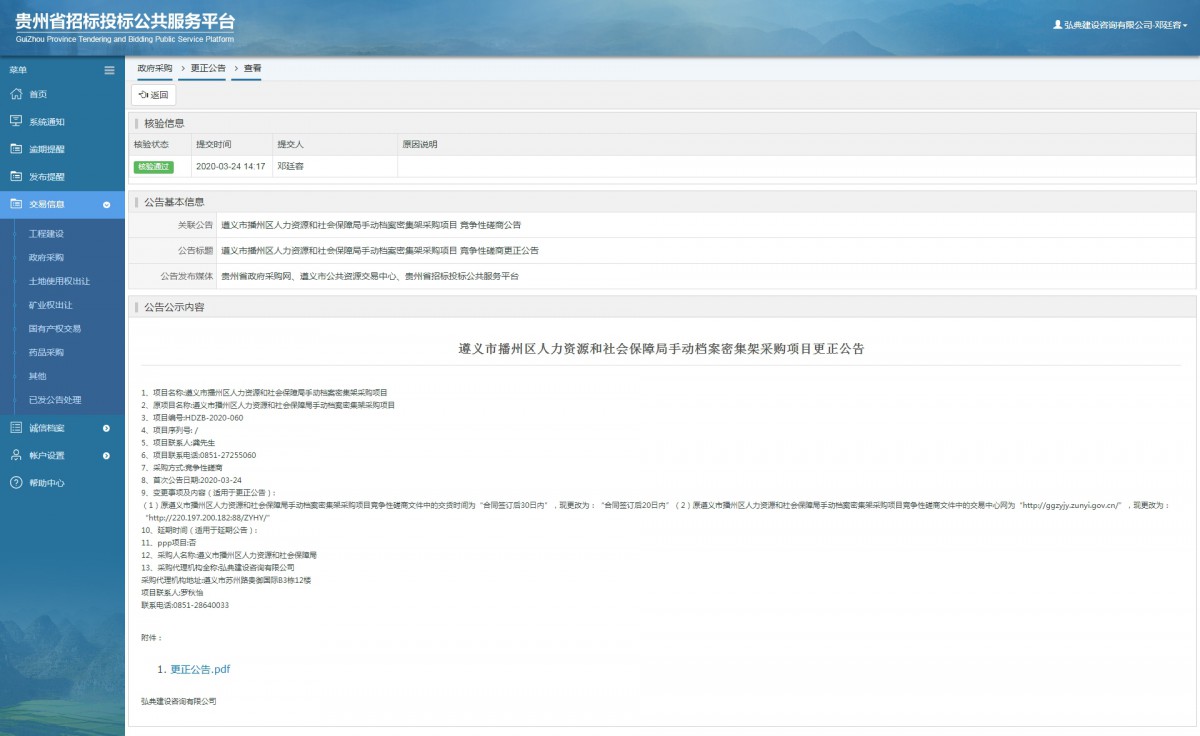Click footer text 弘央建设咨询有限公司
This screenshot has width=1200, height=736.
(x=178, y=701)
